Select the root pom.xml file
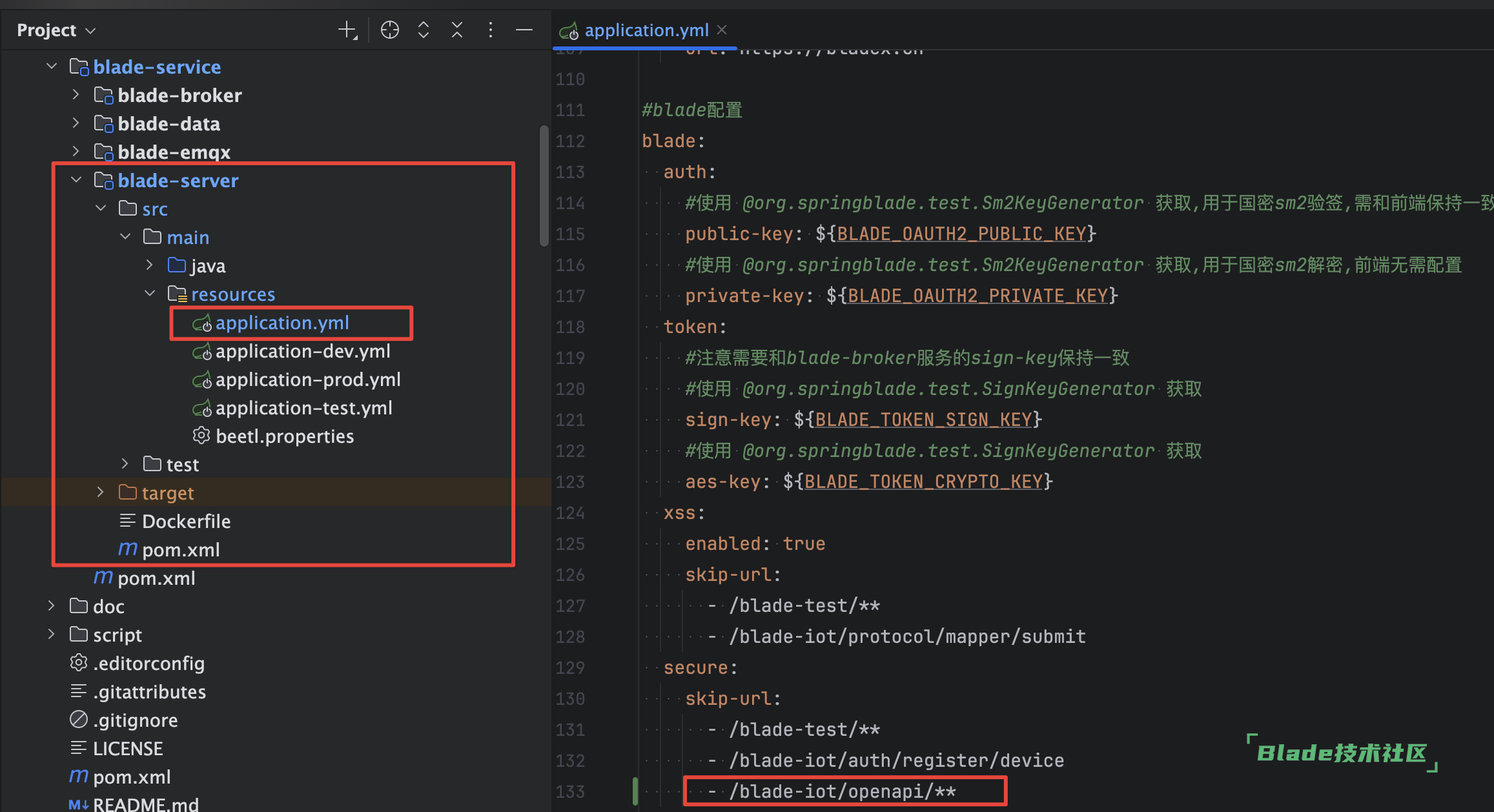The height and width of the screenshot is (812, 1494). click(x=132, y=777)
